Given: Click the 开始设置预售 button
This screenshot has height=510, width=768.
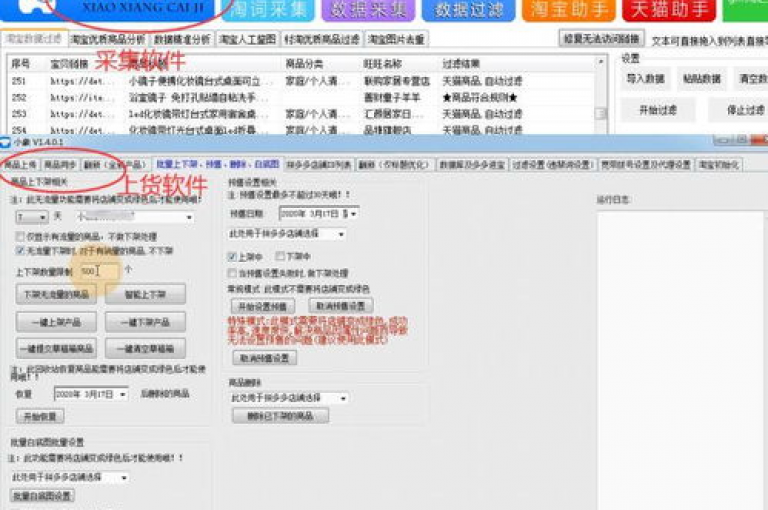Looking at the screenshot, I should [x=263, y=307].
